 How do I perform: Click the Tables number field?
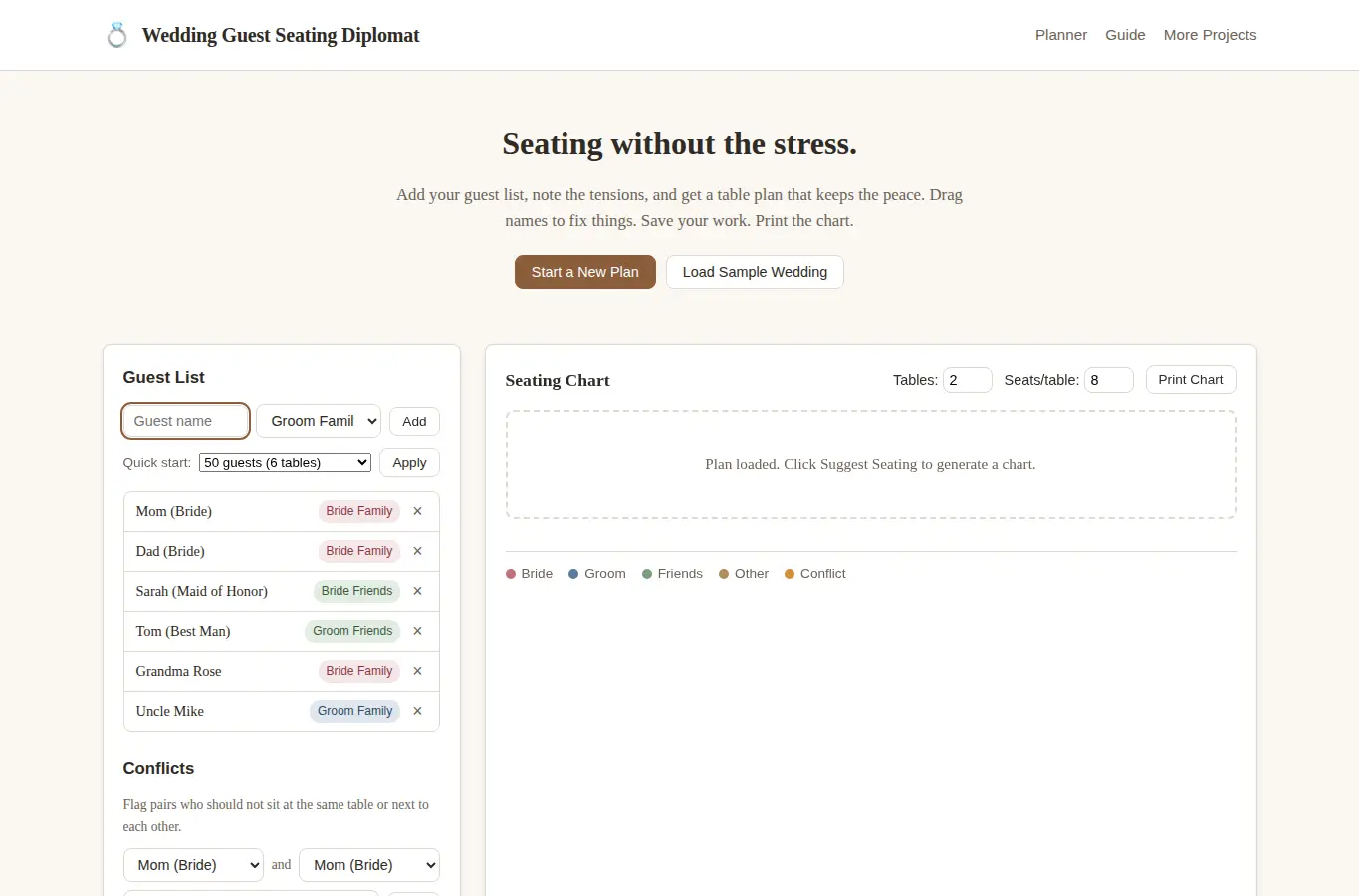tap(968, 380)
